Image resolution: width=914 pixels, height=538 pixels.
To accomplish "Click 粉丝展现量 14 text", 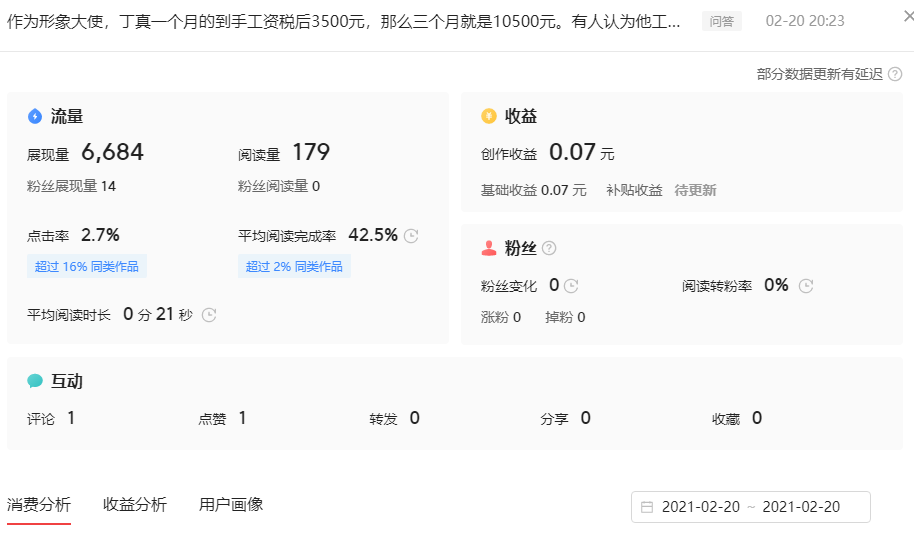I will click(x=71, y=186).
